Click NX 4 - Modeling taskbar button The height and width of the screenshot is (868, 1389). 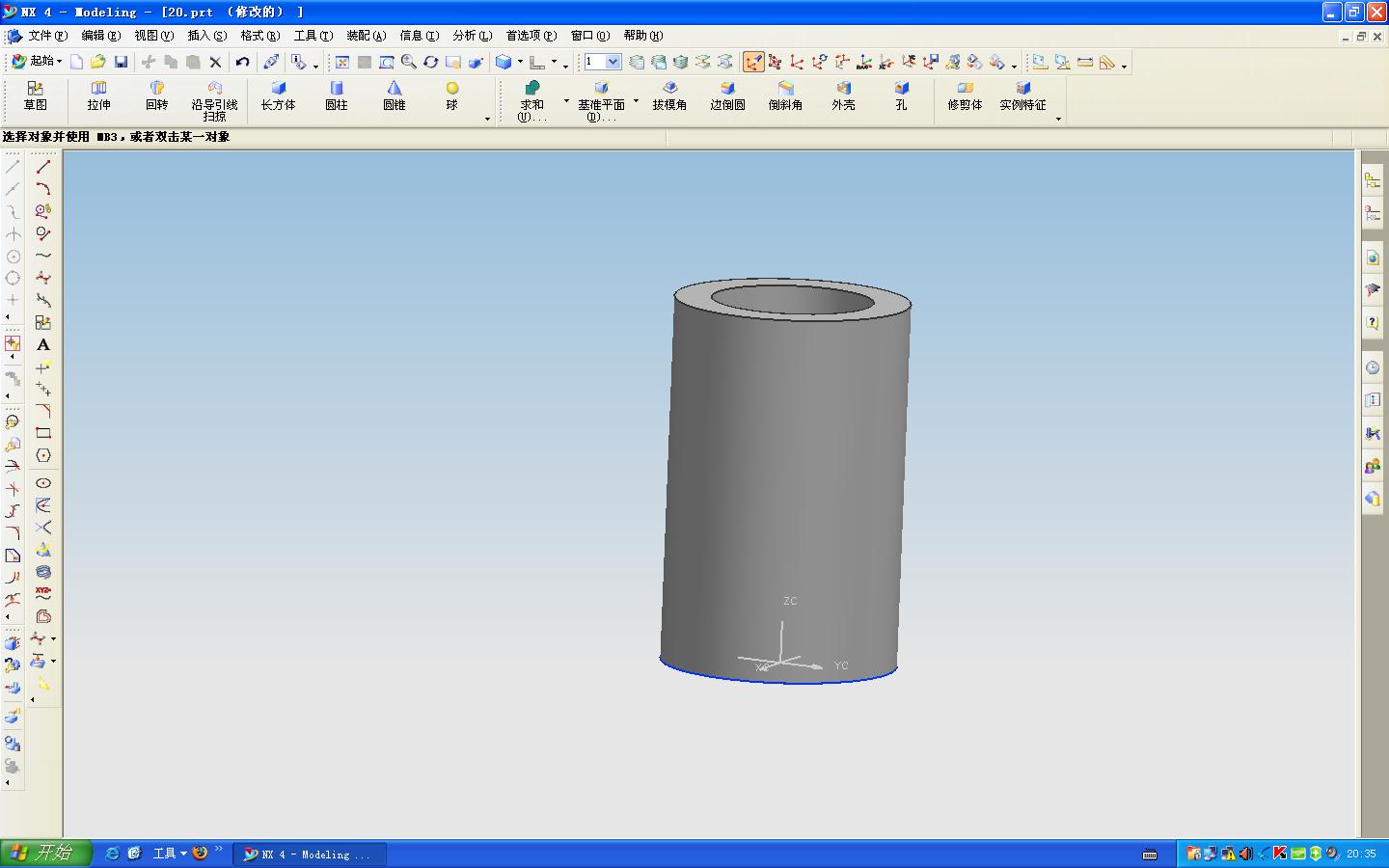(309, 854)
